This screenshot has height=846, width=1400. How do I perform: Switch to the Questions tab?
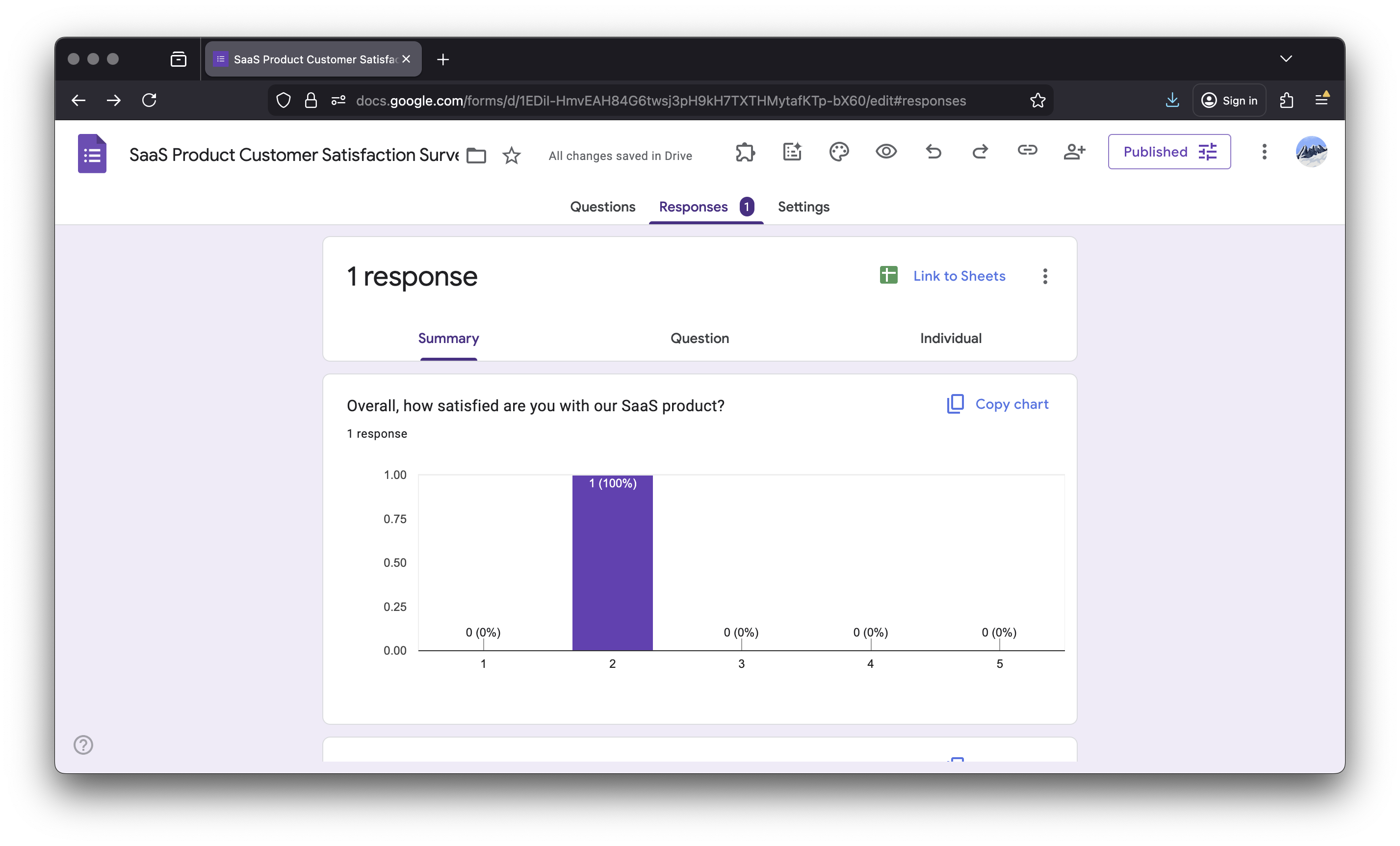[x=602, y=207]
